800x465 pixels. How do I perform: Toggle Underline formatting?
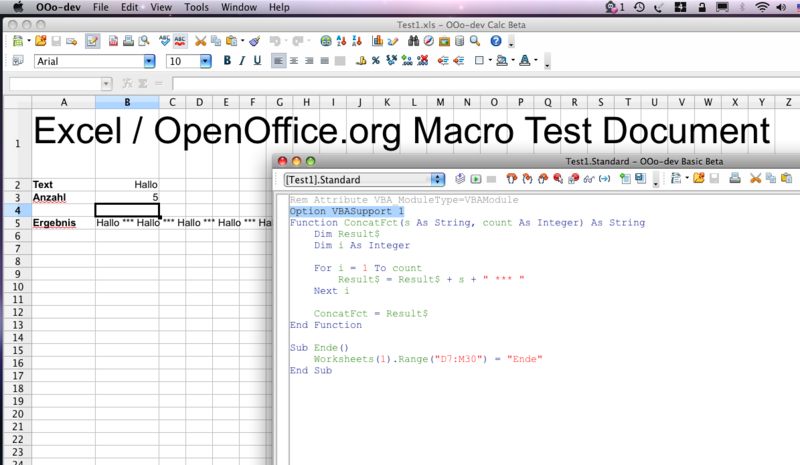coord(257,61)
